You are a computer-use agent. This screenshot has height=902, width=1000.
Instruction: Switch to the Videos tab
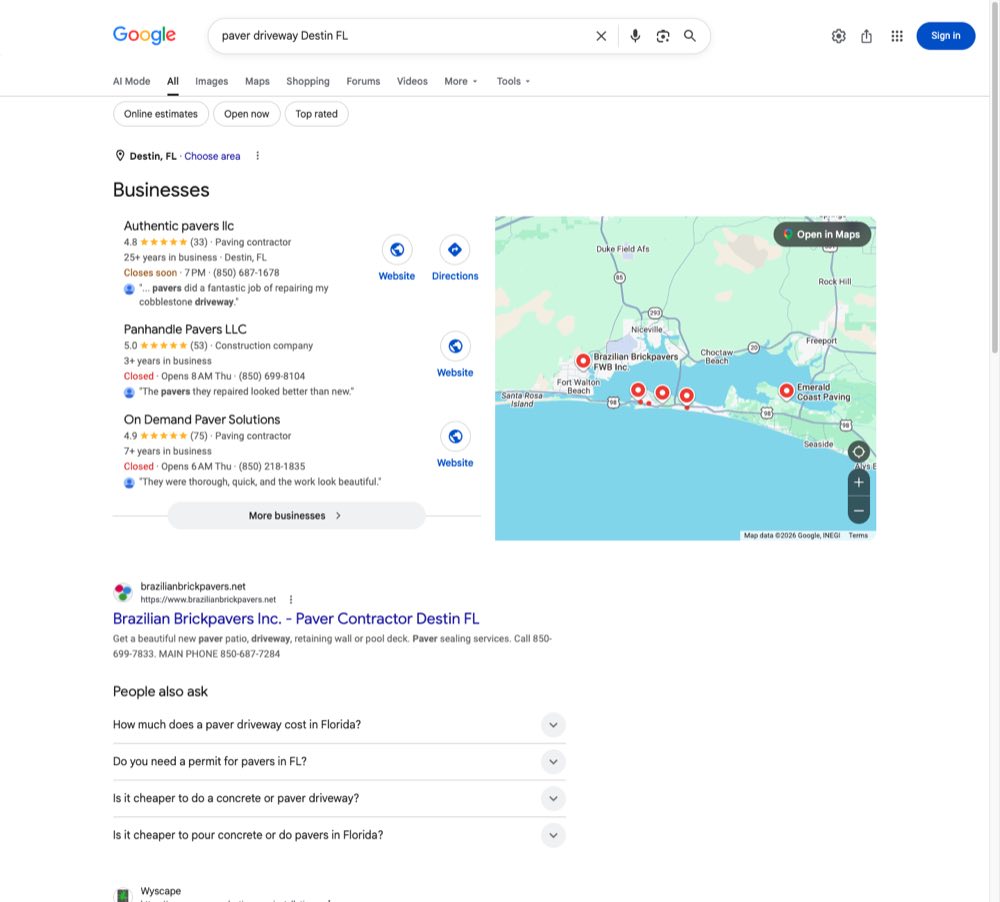click(412, 82)
